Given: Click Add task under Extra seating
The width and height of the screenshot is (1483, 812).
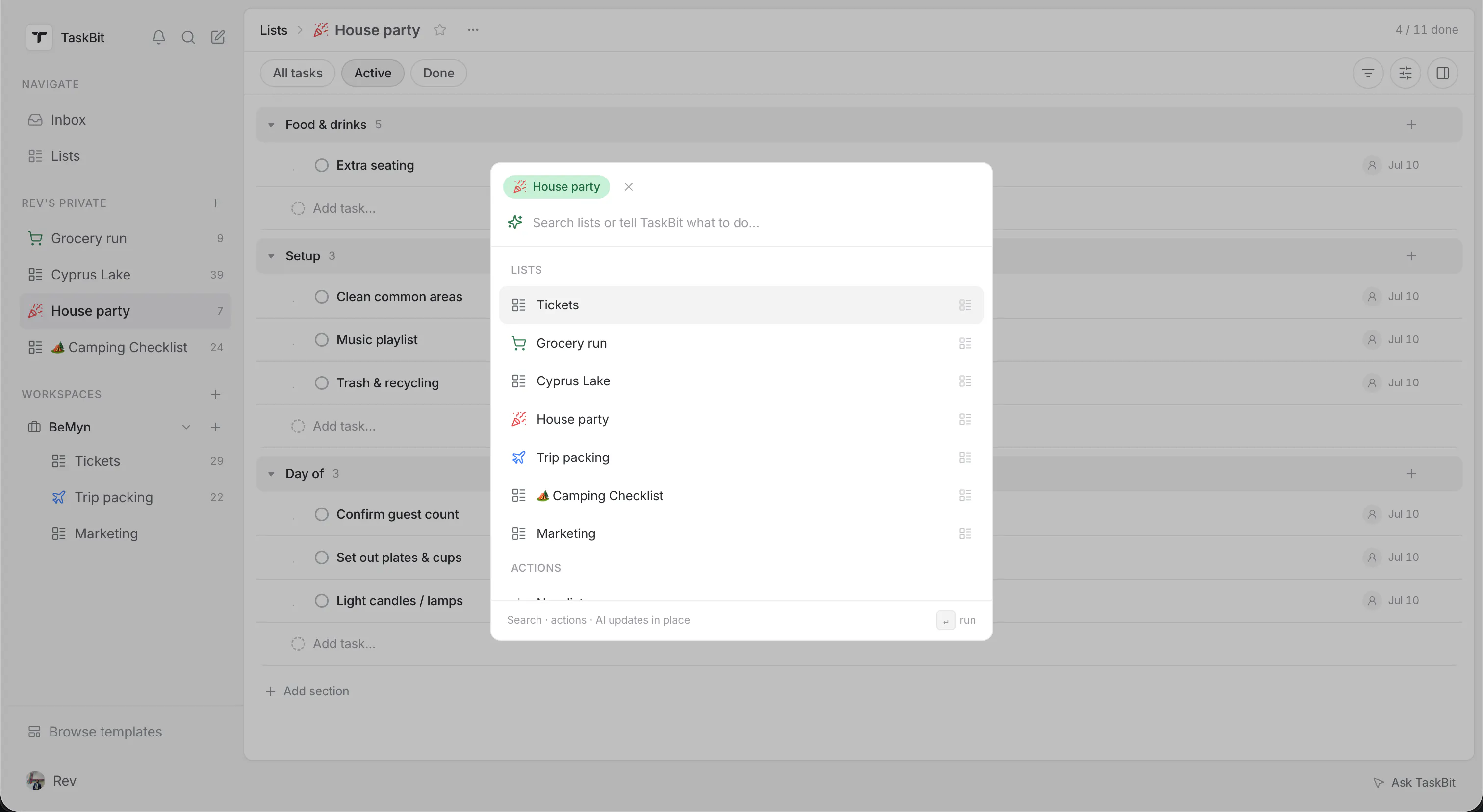Looking at the screenshot, I should pyautogui.click(x=344, y=208).
